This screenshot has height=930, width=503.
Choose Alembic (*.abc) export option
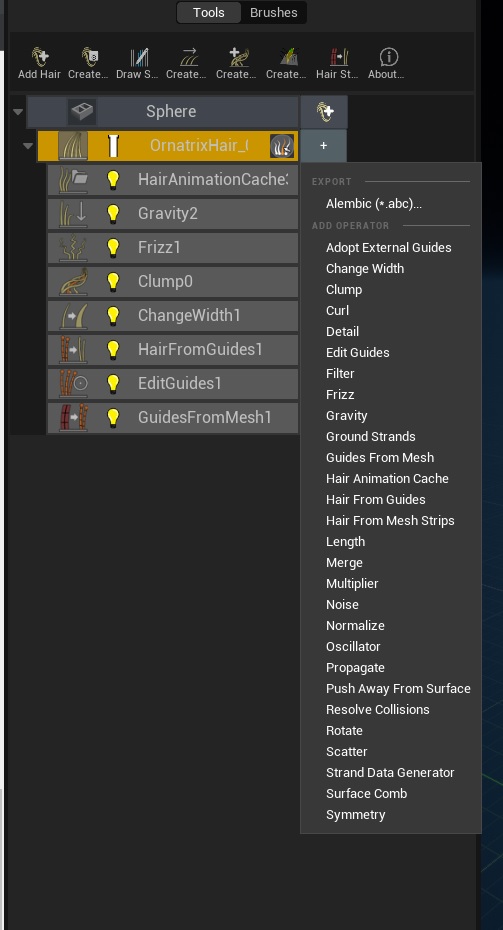tap(374, 203)
